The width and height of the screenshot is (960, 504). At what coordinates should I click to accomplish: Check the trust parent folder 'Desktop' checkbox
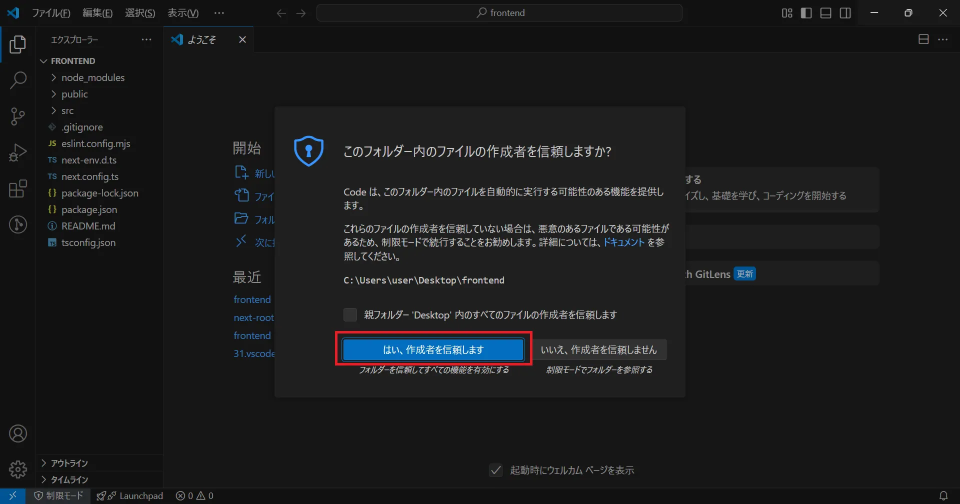point(350,315)
